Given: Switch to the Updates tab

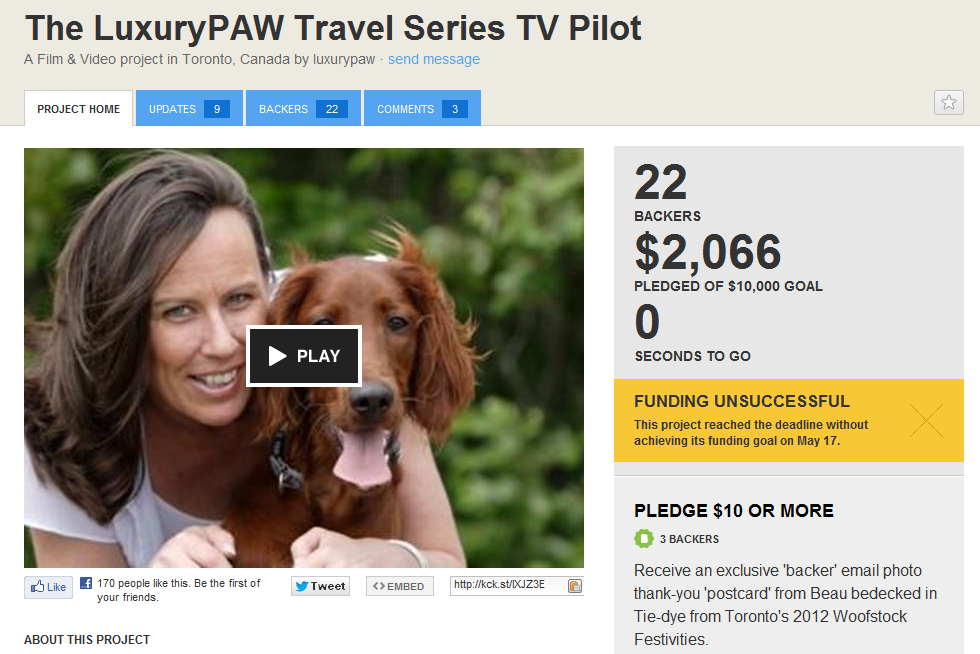Looking at the screenshot, I should tap(189, 108).
